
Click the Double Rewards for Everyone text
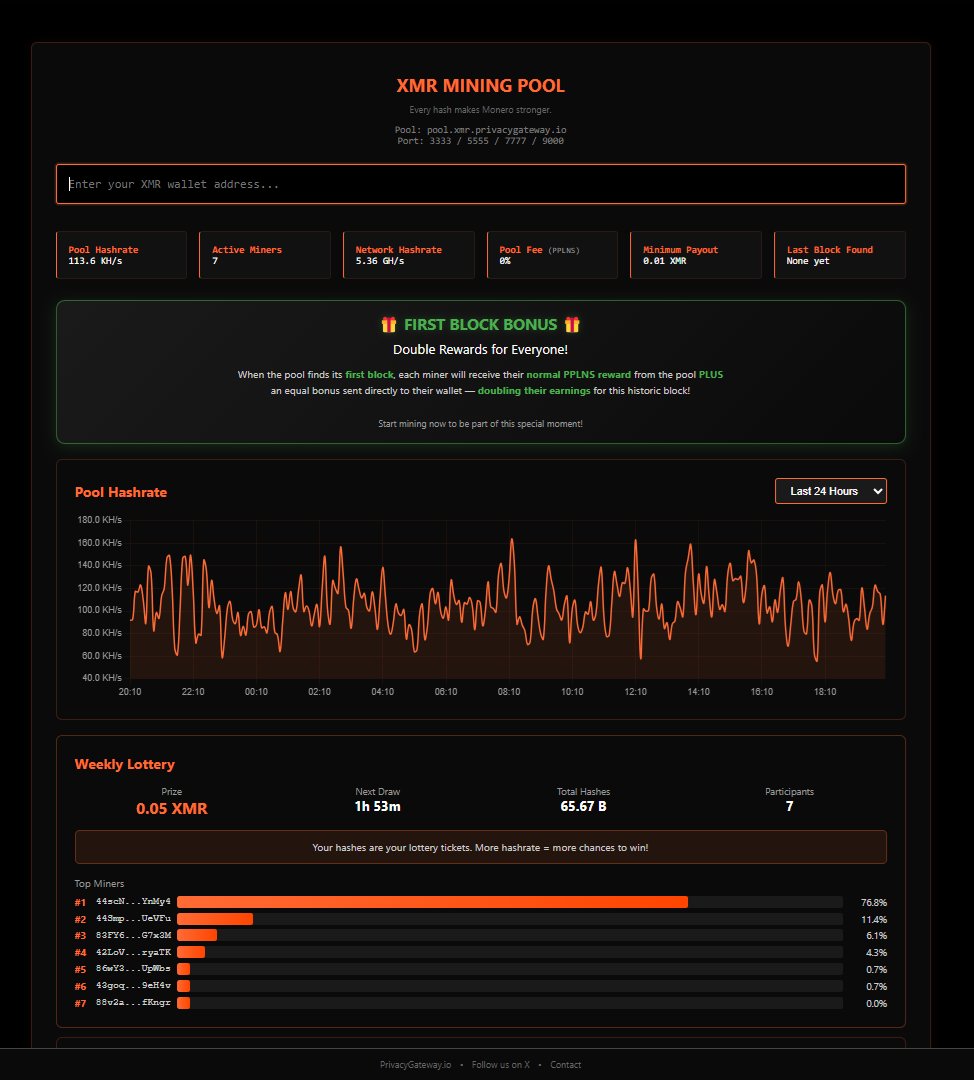[481, 349]
